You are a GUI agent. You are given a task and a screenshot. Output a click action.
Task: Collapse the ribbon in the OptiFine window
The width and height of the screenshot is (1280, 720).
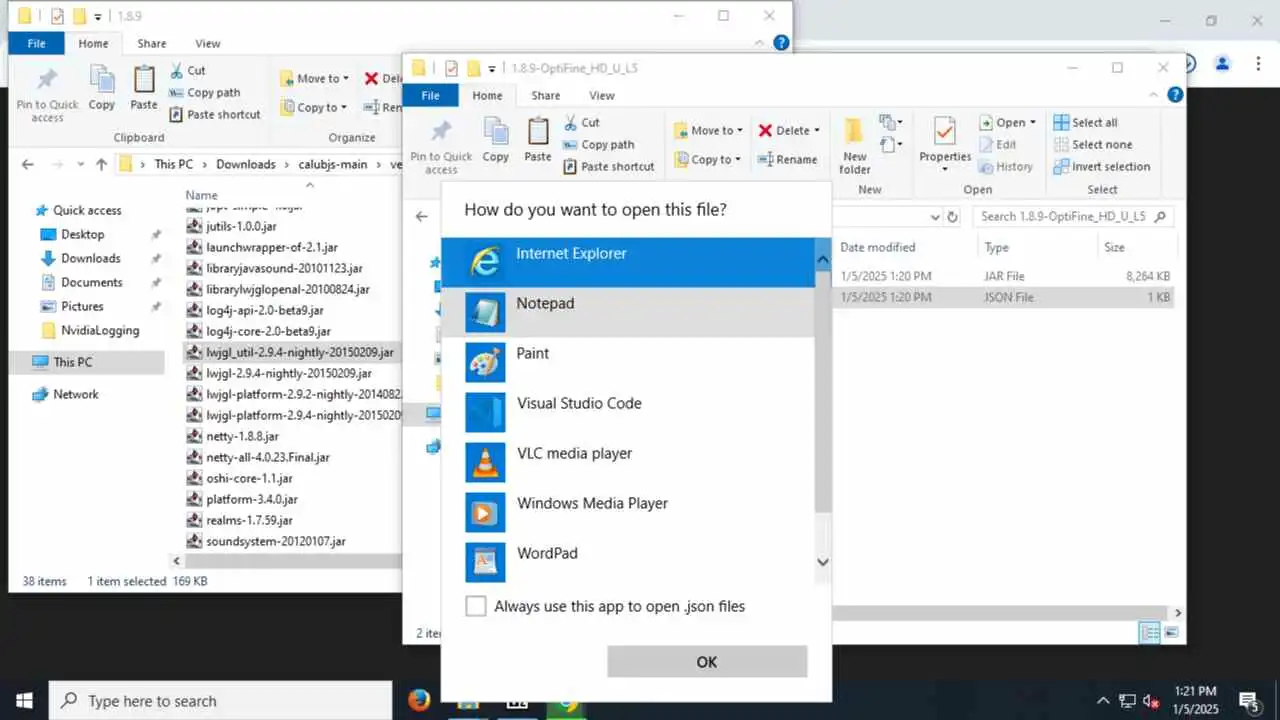[x=1153, y=95]
